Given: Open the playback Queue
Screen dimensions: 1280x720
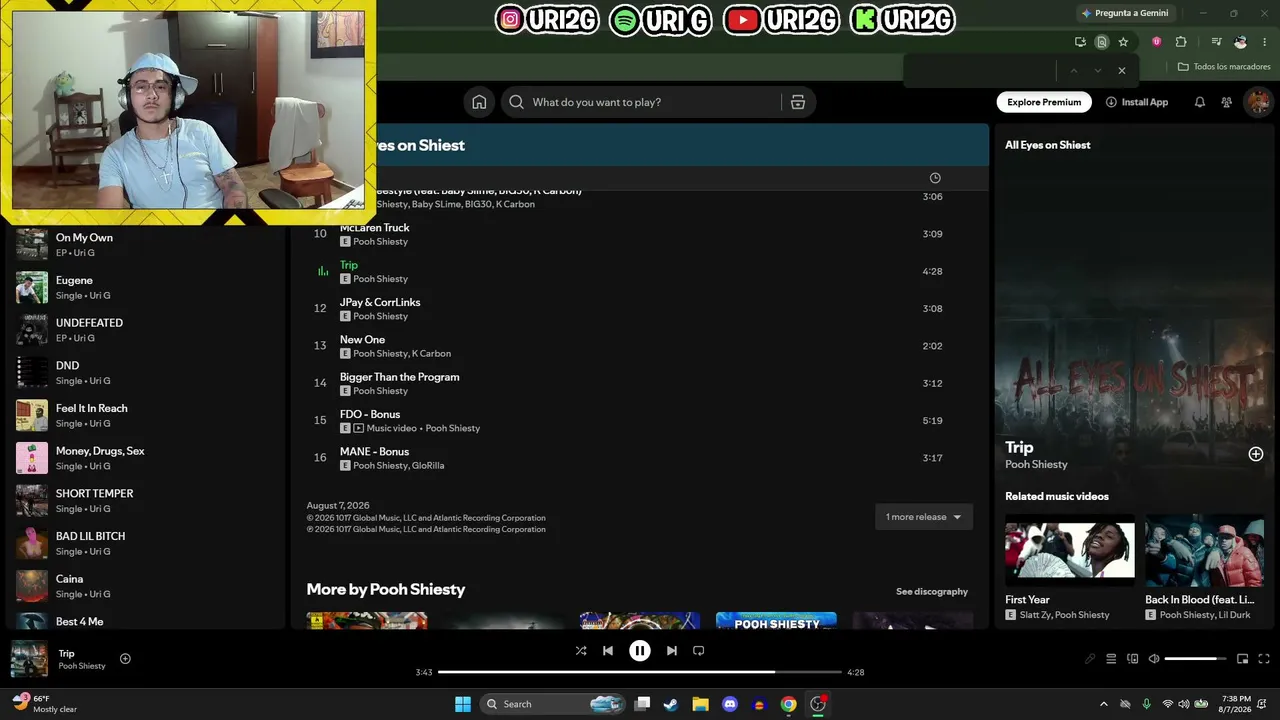Looking at the screenshot, I should 1111,659.
